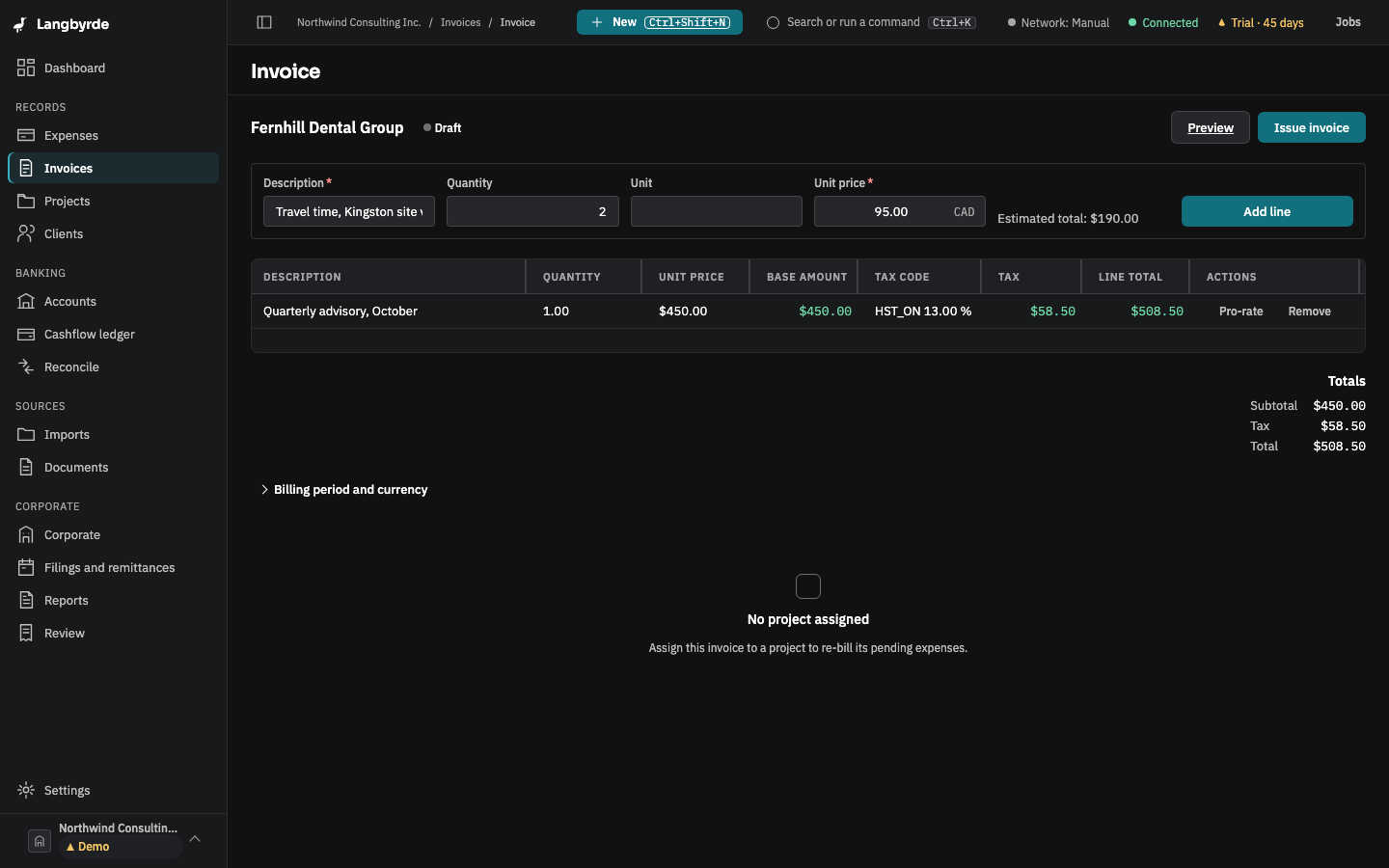This screenshot has width=1389, height=868.
Task: Click Northwind Consulting Inc. breadcrumb
Action: (x=359, y=22)
